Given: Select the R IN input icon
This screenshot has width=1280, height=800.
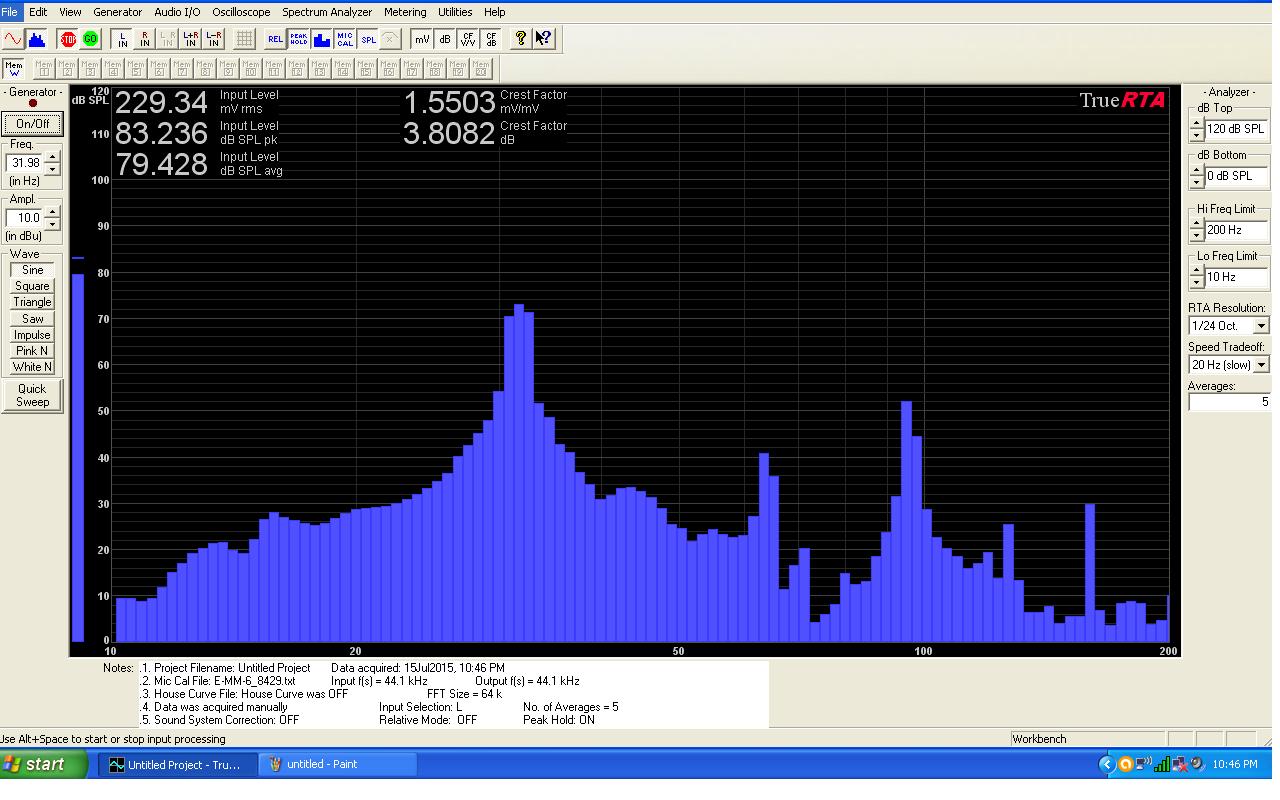Looking at the screenshot, I should [145, 39].
